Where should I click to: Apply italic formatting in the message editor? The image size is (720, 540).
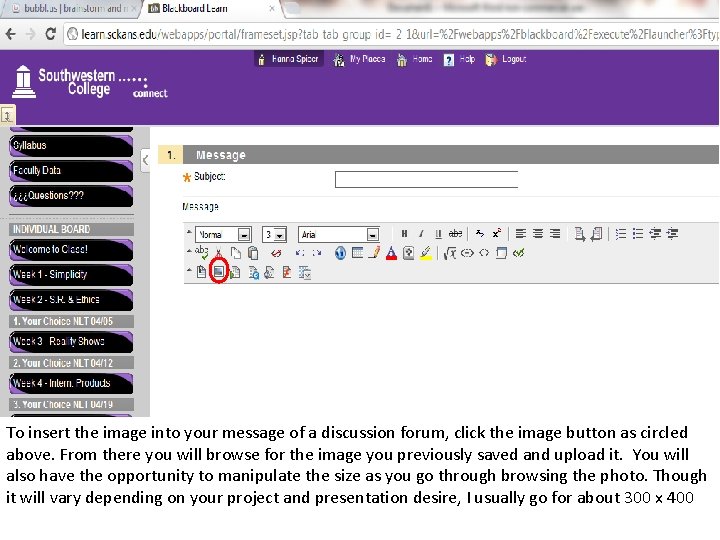pos(421,234)
